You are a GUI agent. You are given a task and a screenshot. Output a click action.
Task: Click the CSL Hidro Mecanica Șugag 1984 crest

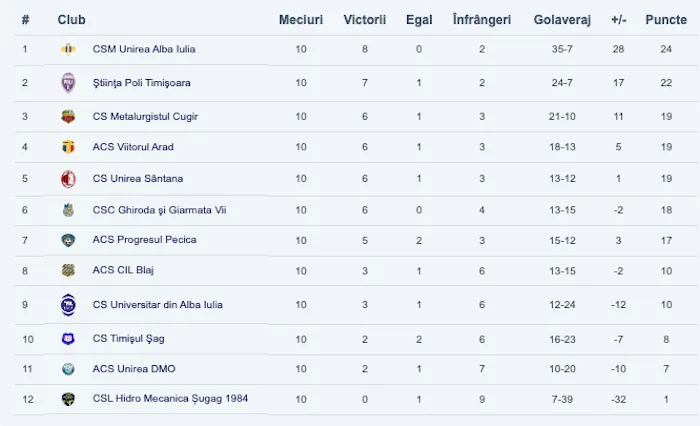68,399
